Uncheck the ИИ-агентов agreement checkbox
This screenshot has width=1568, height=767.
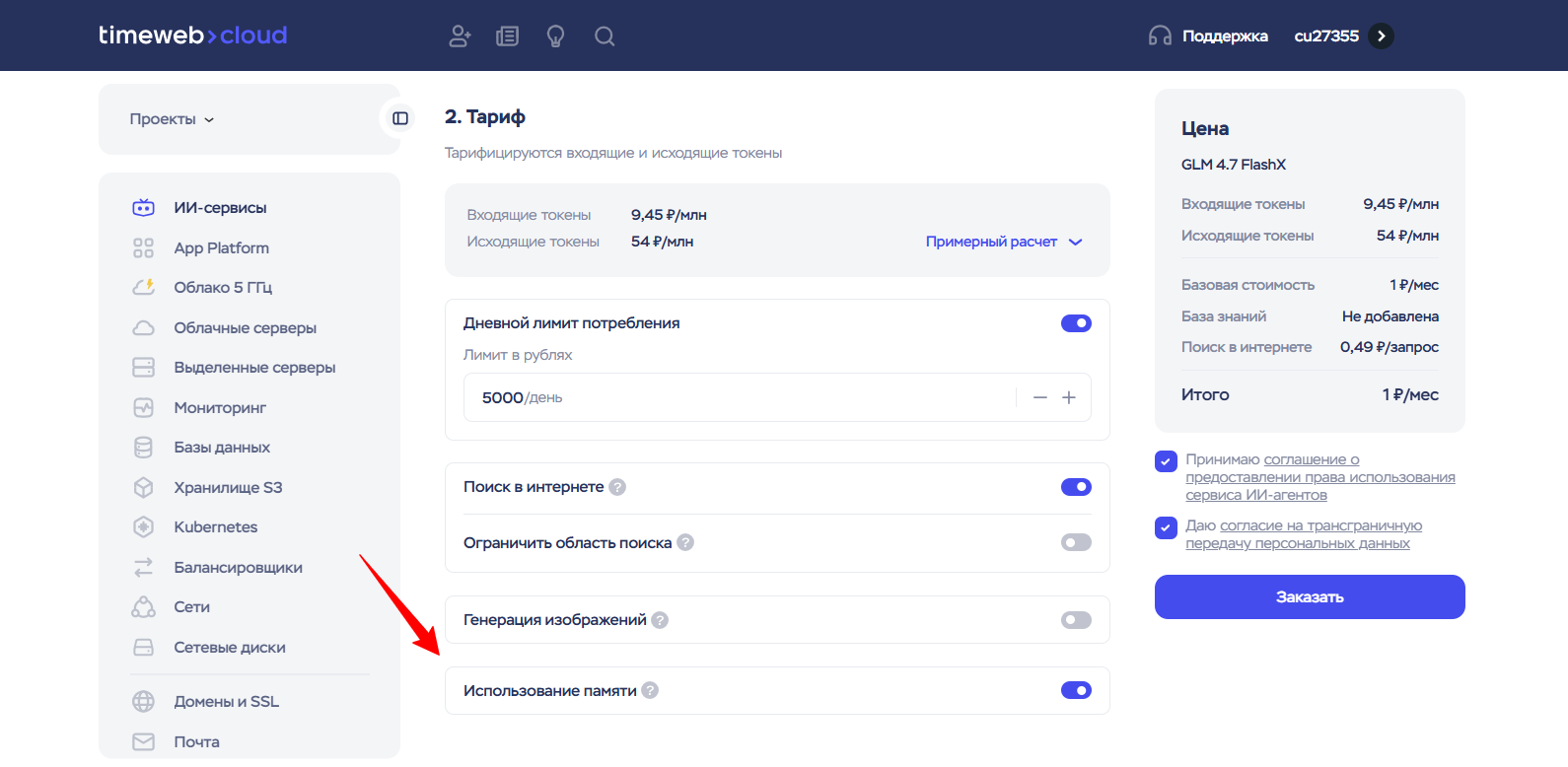[1166, 461]
